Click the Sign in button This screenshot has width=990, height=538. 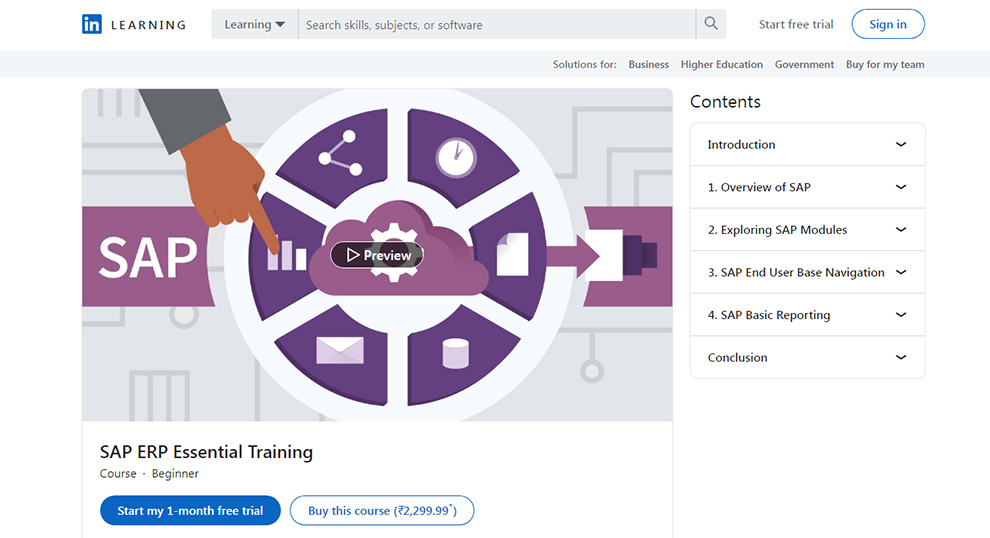(x=888, y=24)
